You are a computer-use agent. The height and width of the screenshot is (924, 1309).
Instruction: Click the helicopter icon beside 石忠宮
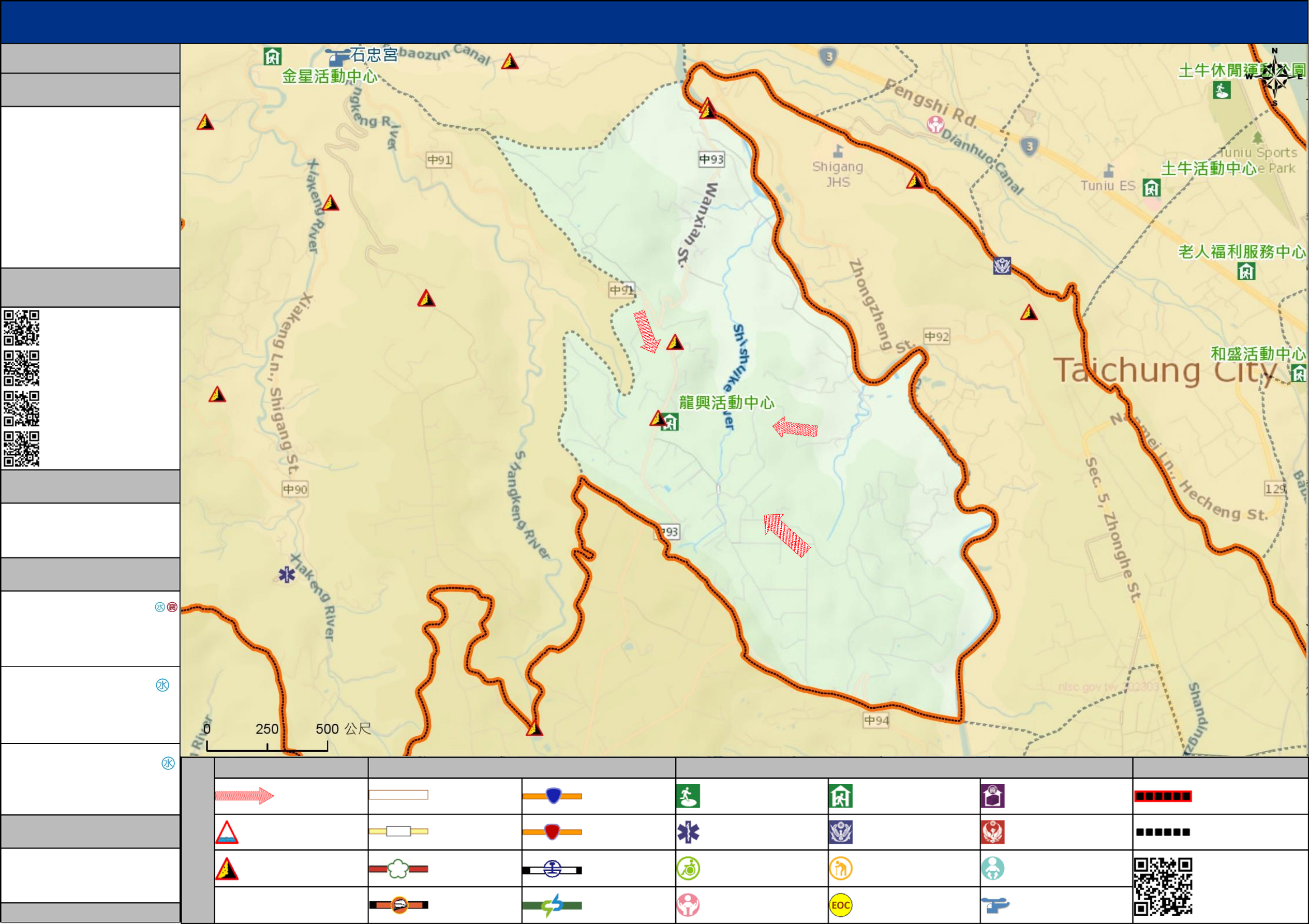(336, 56)
